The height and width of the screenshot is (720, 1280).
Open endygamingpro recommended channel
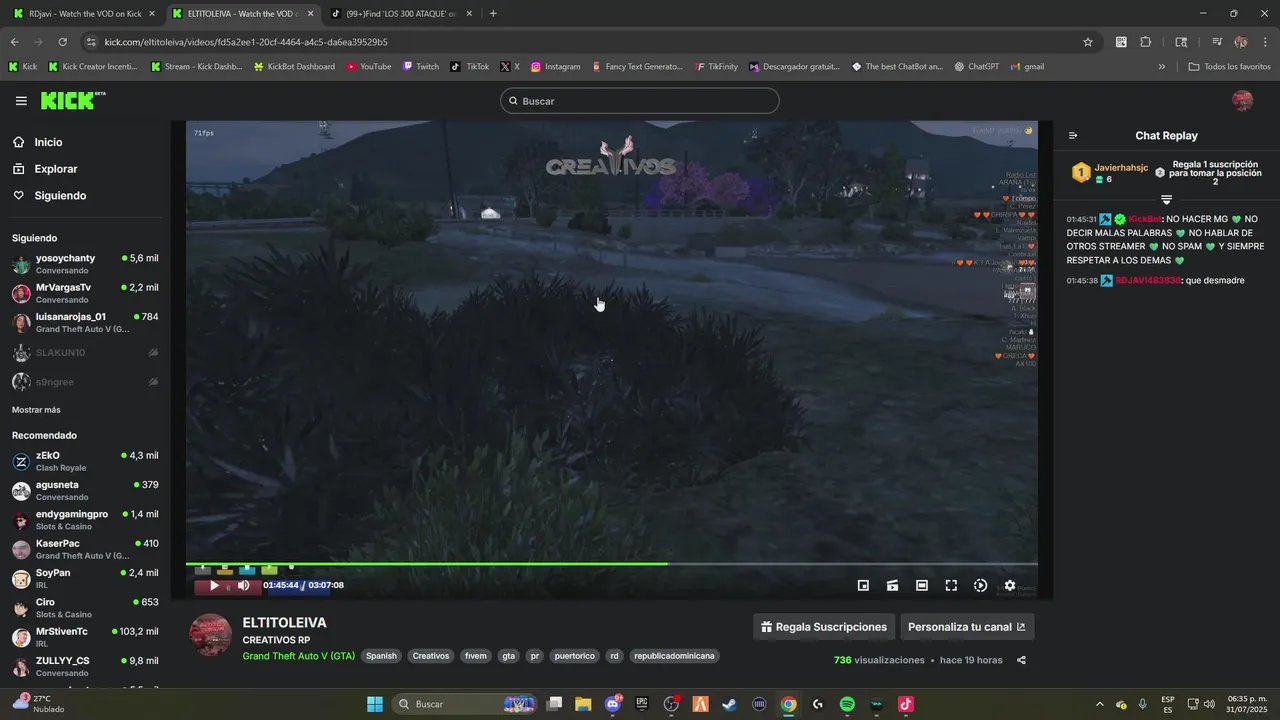pos(85,520)
